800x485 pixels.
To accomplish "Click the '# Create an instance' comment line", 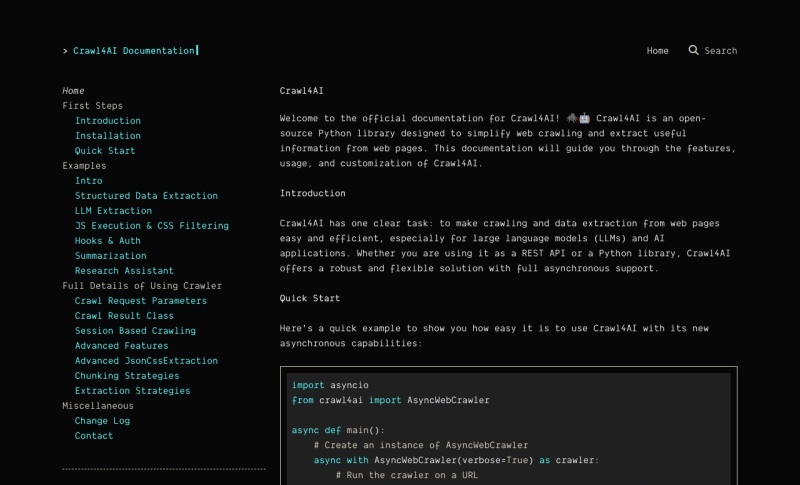I will (421, 445).
